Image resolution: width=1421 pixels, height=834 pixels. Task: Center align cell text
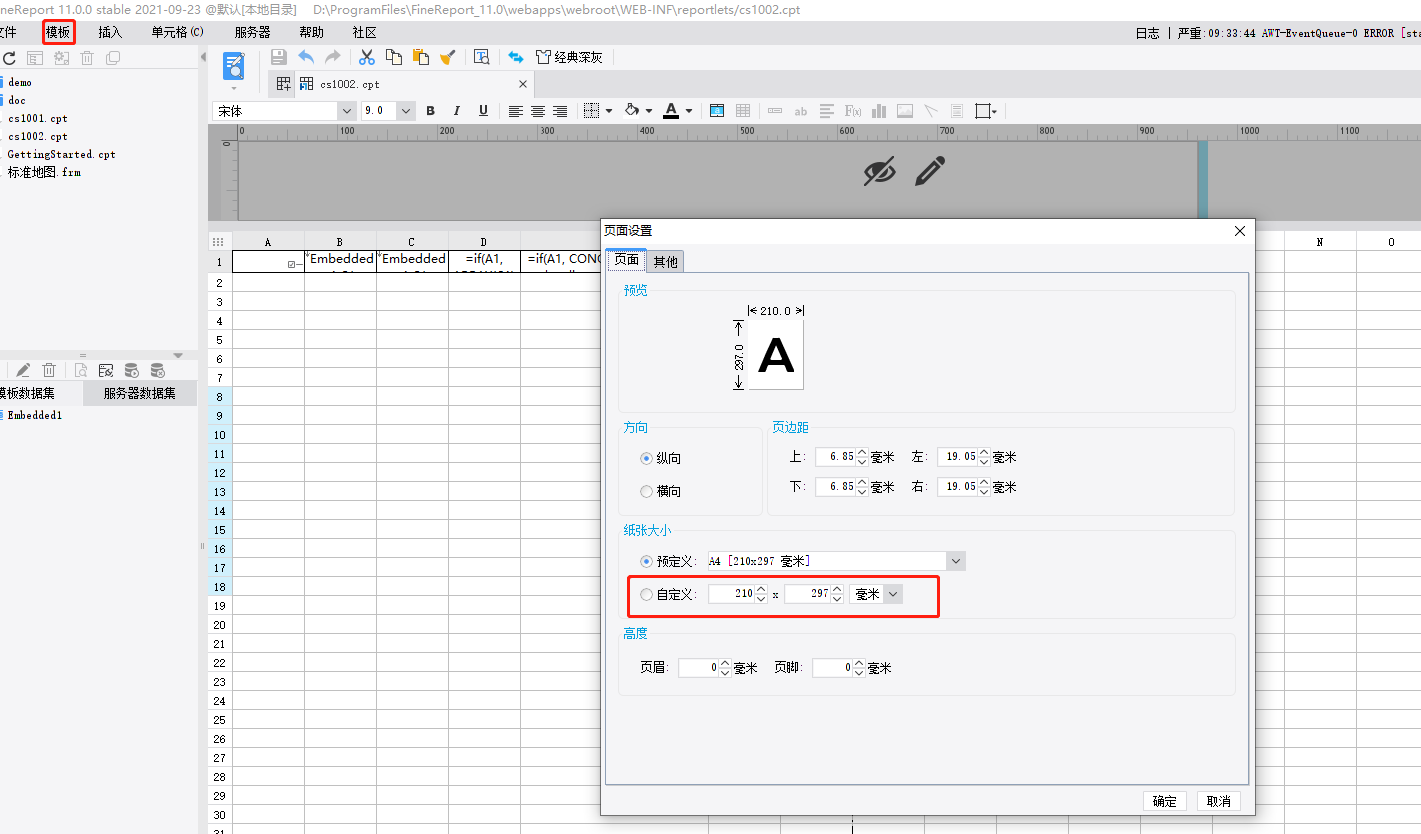tap(538, 111)
